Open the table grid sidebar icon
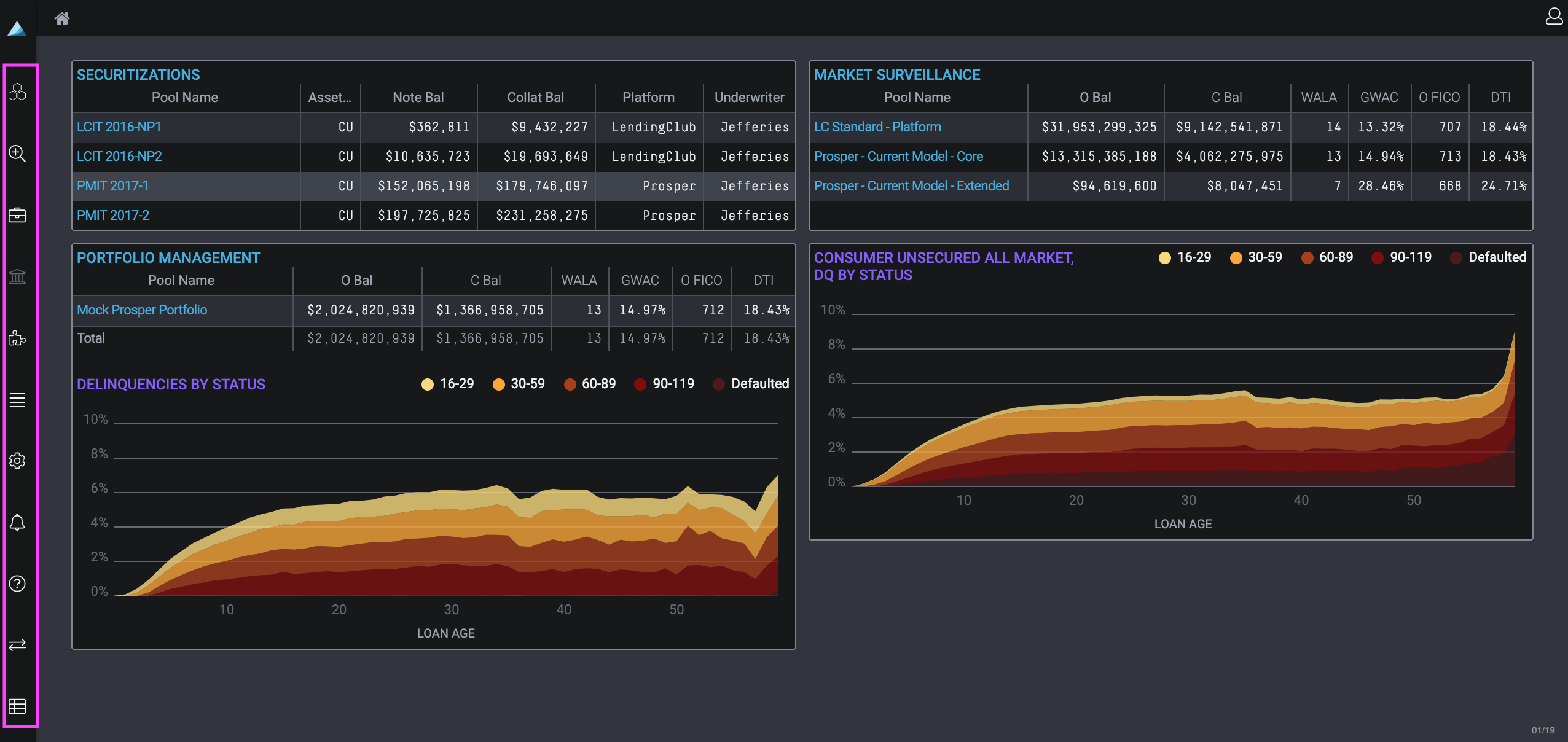1568x742 pixels. (x=17, y=706)
